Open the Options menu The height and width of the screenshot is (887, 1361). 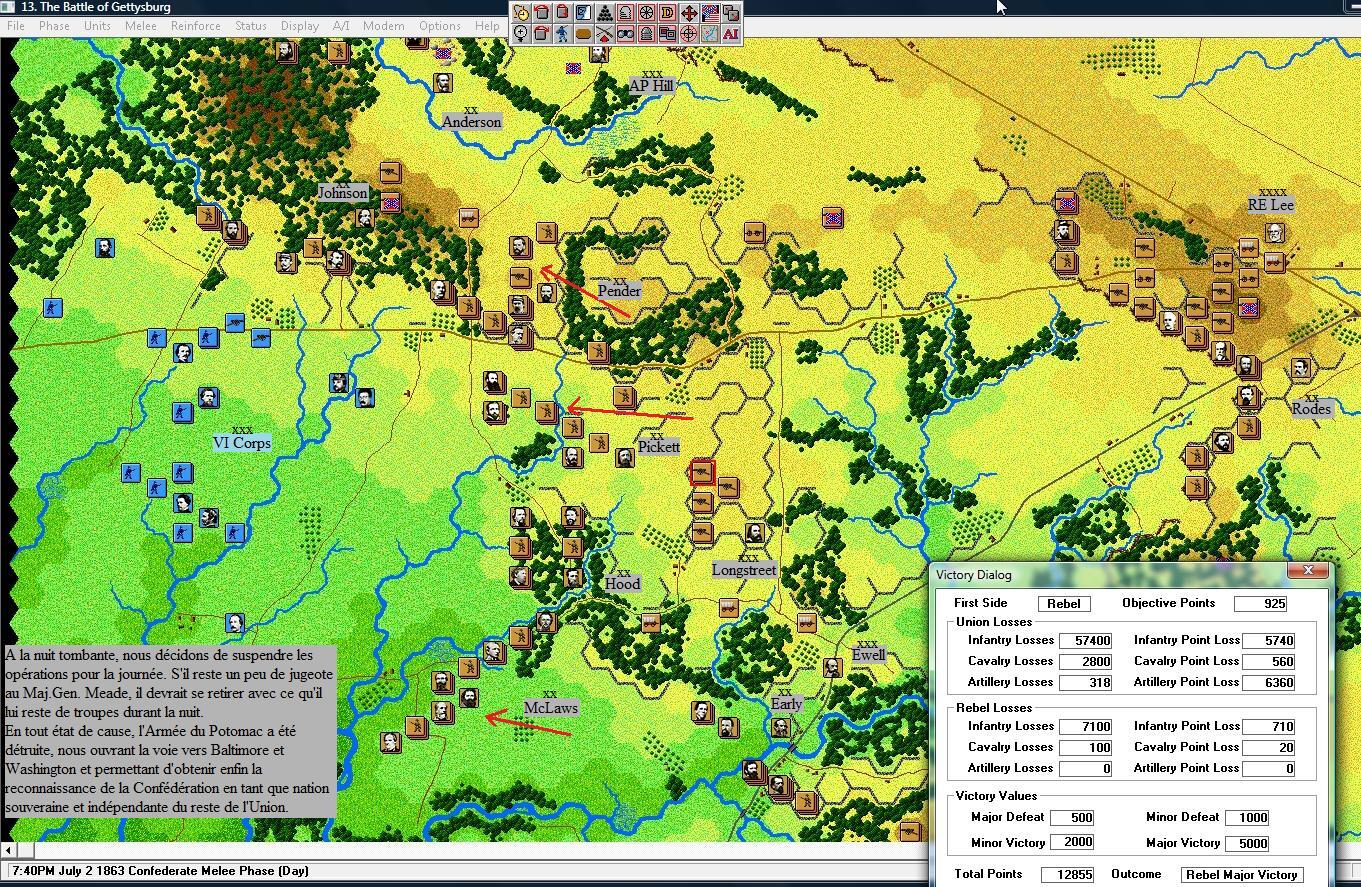(x=440, y=26)
